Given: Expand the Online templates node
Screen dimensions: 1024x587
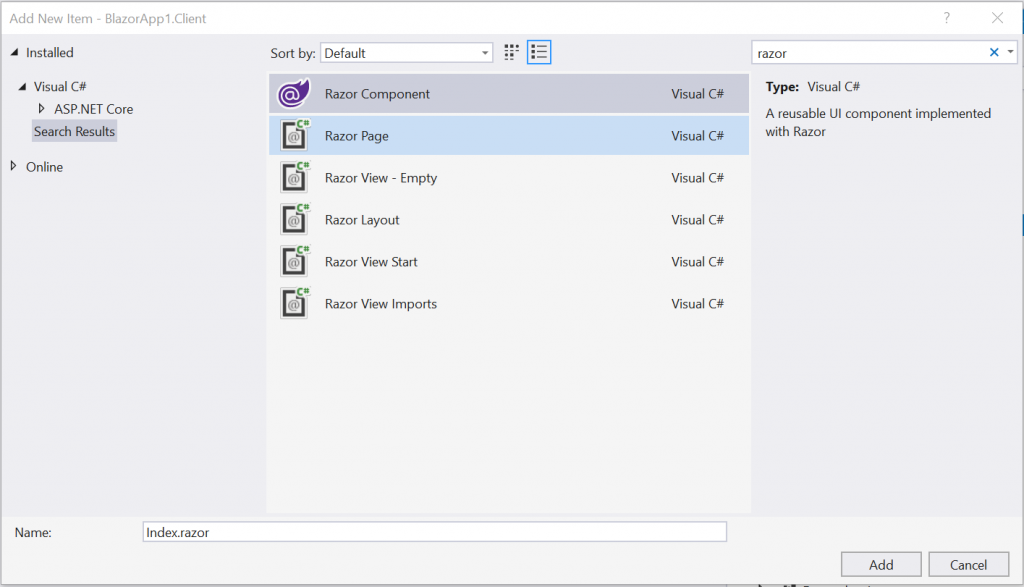Looking at the screenshot, I should tap(13, 167).
